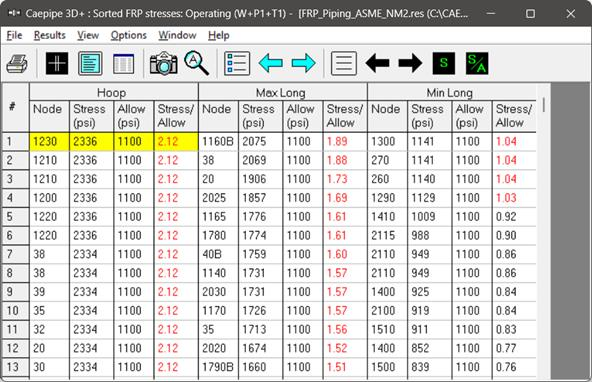This screenshot has height=382, width=592.
Task: Go to next result with cyan right arrow
Action: (304, 63)
